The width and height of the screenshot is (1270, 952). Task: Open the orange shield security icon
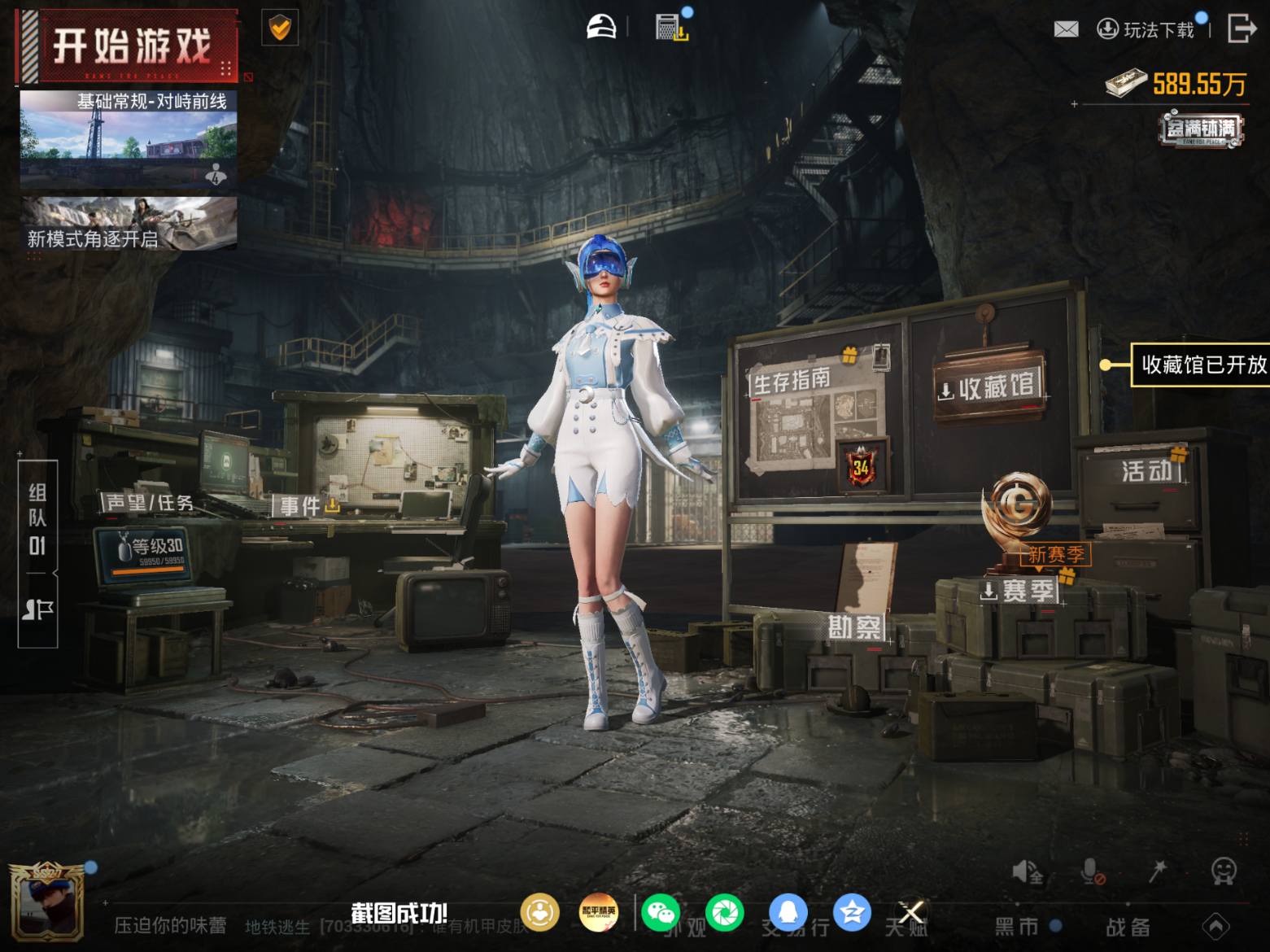(280, 28)
